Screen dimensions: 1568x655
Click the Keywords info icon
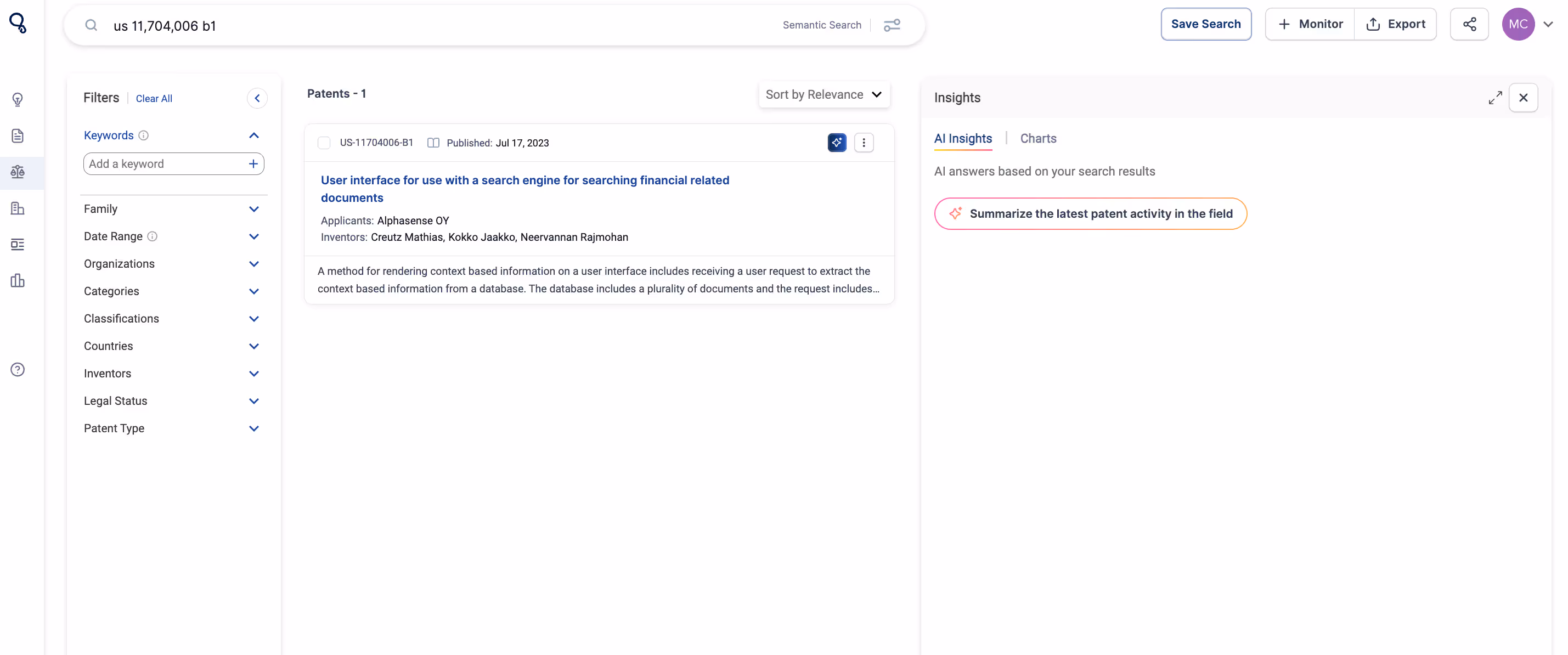click(x=144, y=135)
